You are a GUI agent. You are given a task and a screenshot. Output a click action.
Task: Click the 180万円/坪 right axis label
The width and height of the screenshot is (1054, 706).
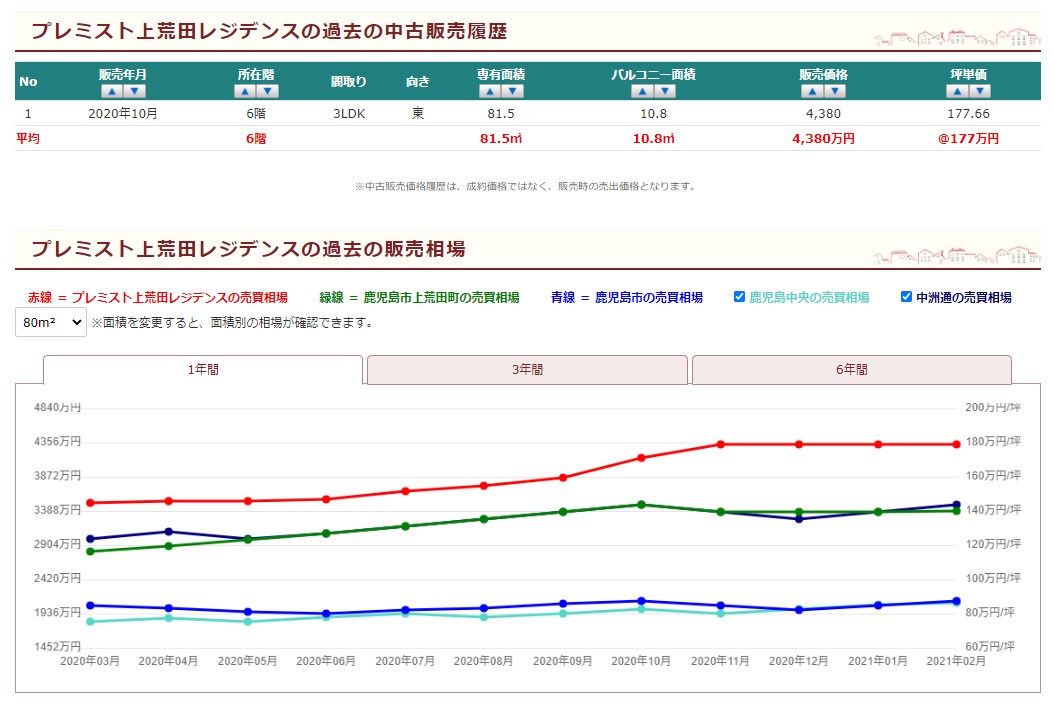[994, 441]
